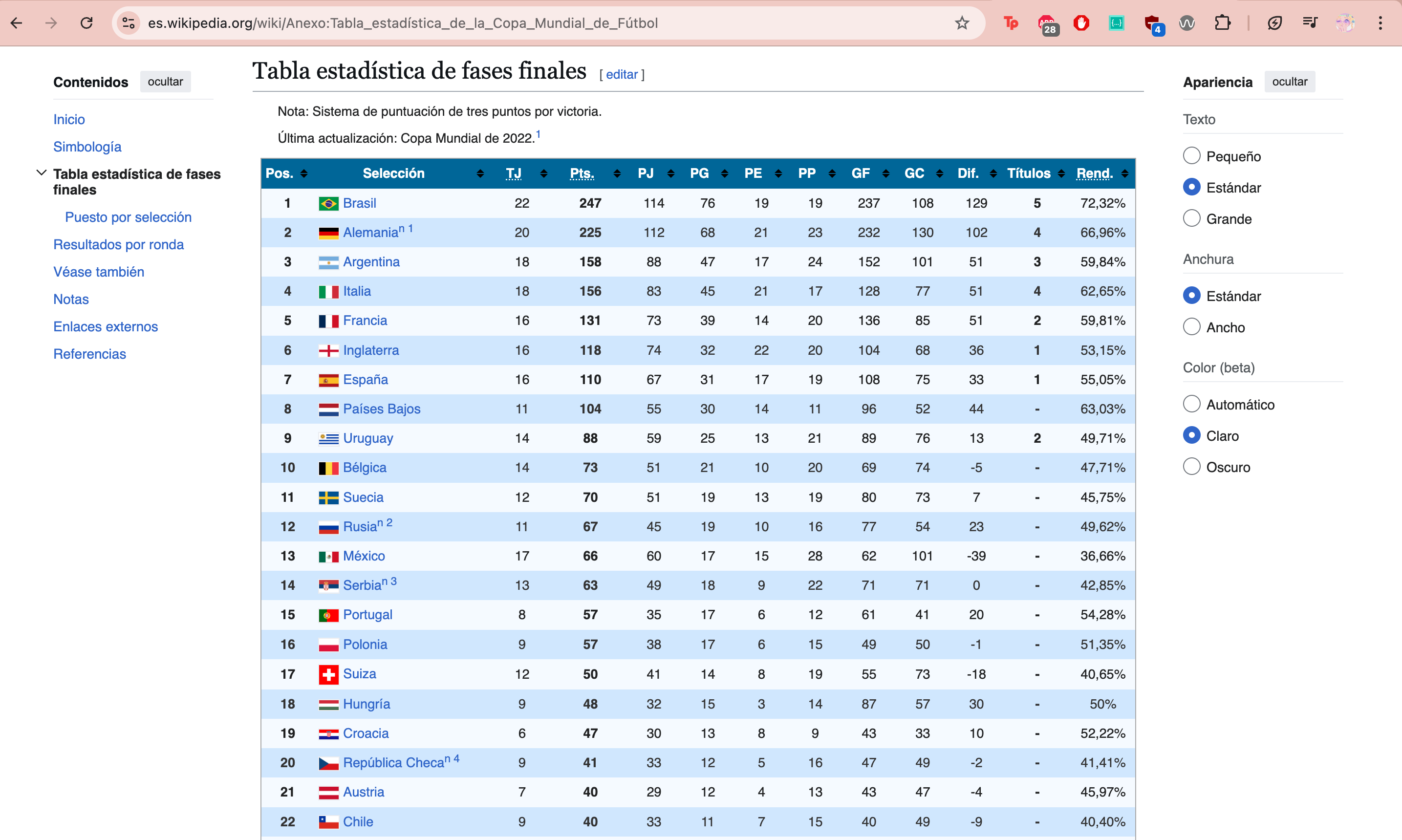The height and width of the screenshot is (840, 1402).
Task: Select the Pequeño text size option
Action: (1191, 156)
